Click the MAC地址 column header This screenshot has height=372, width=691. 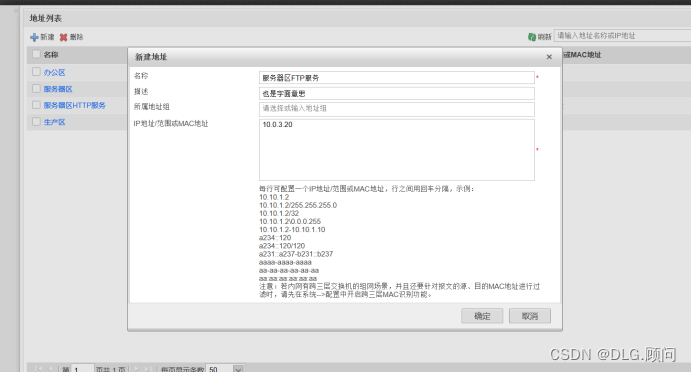[582, 55]
